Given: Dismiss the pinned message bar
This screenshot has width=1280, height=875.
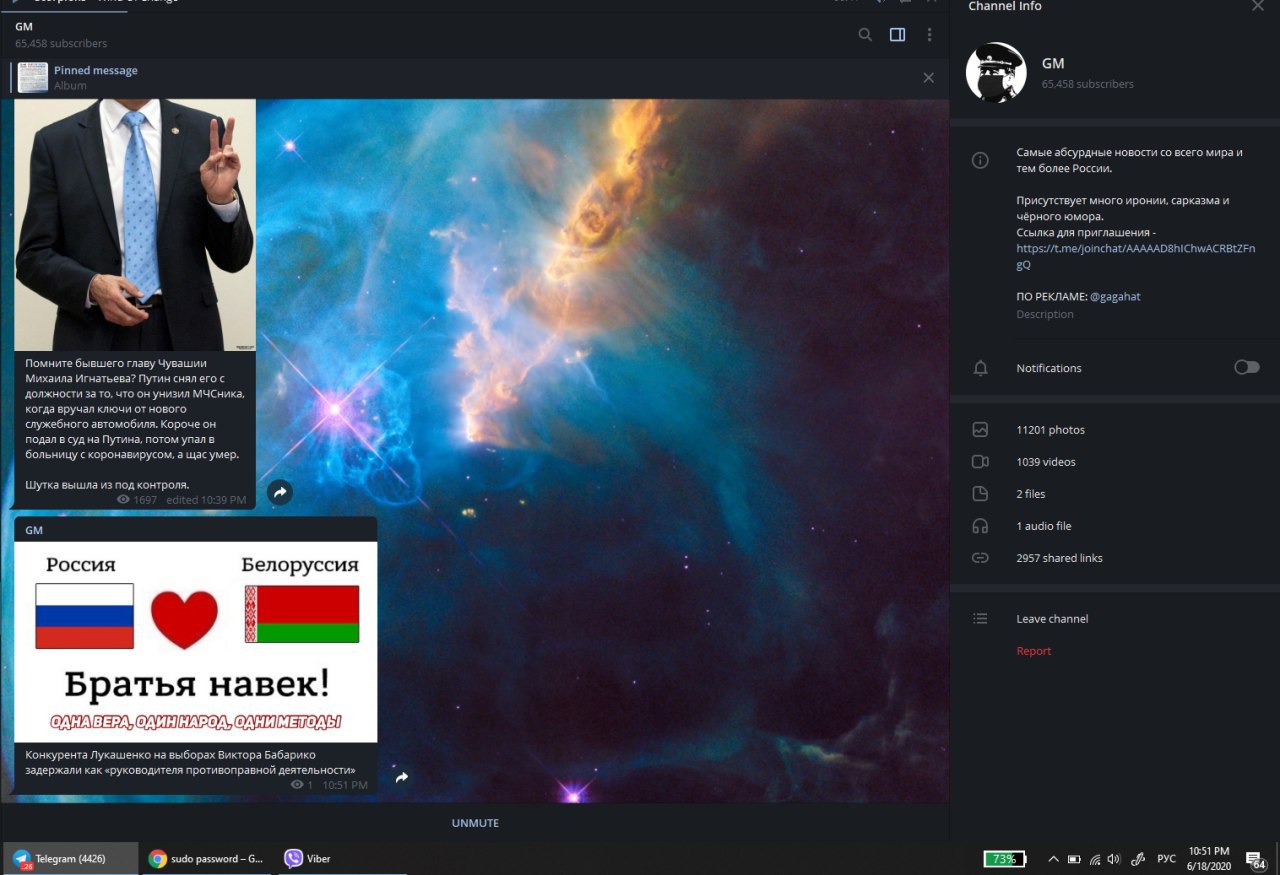Looking at the screenshot, I should click(928, 78).
